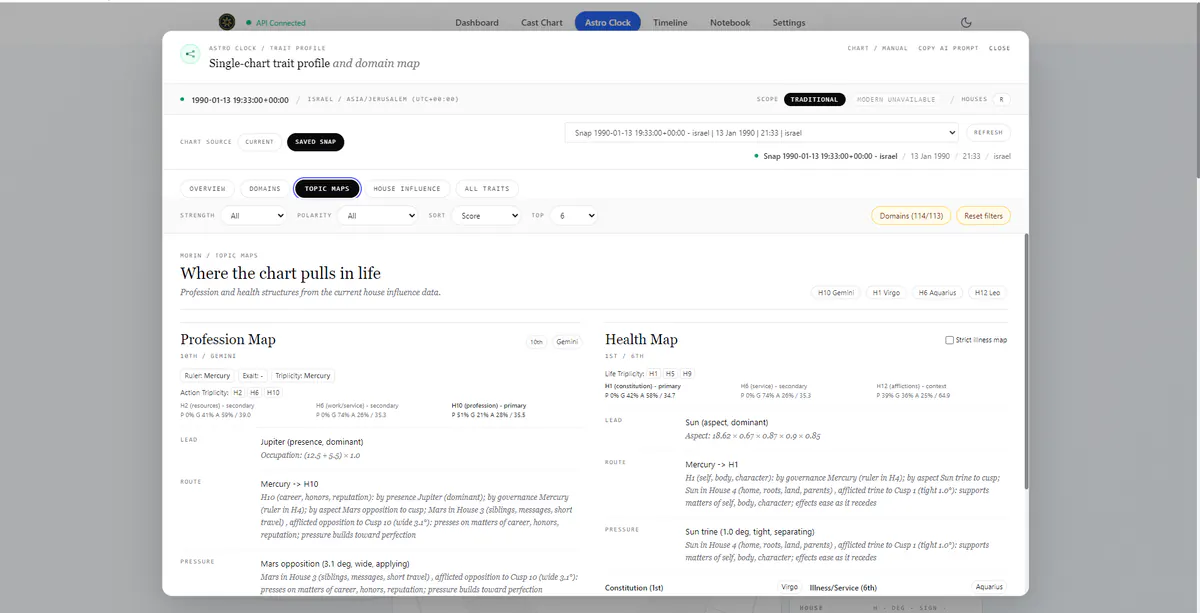Screen dimensions: 1200x613
Task: Click the share network icon
Action: (190, 55)
